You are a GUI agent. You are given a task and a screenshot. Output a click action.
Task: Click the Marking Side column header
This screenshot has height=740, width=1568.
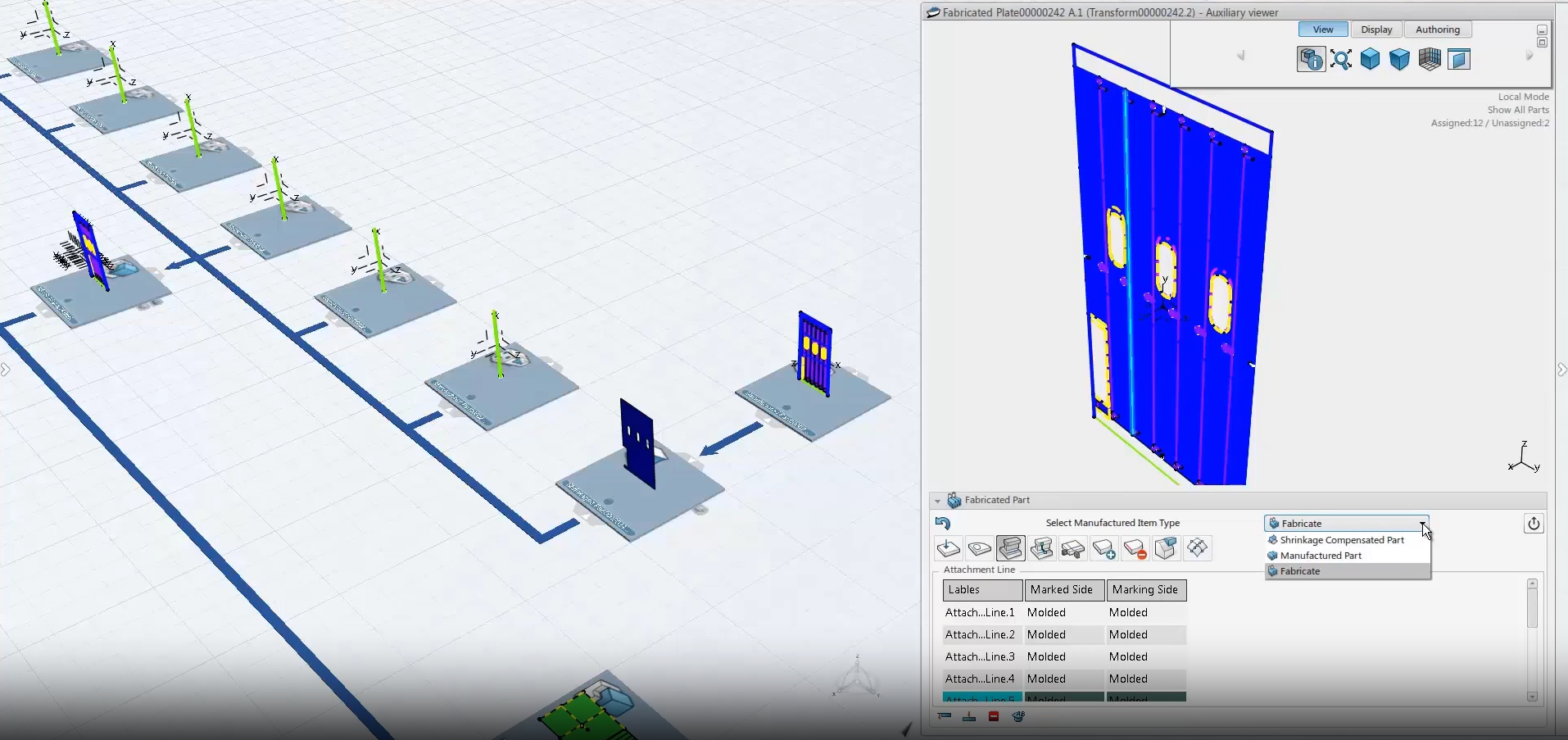1144,590
